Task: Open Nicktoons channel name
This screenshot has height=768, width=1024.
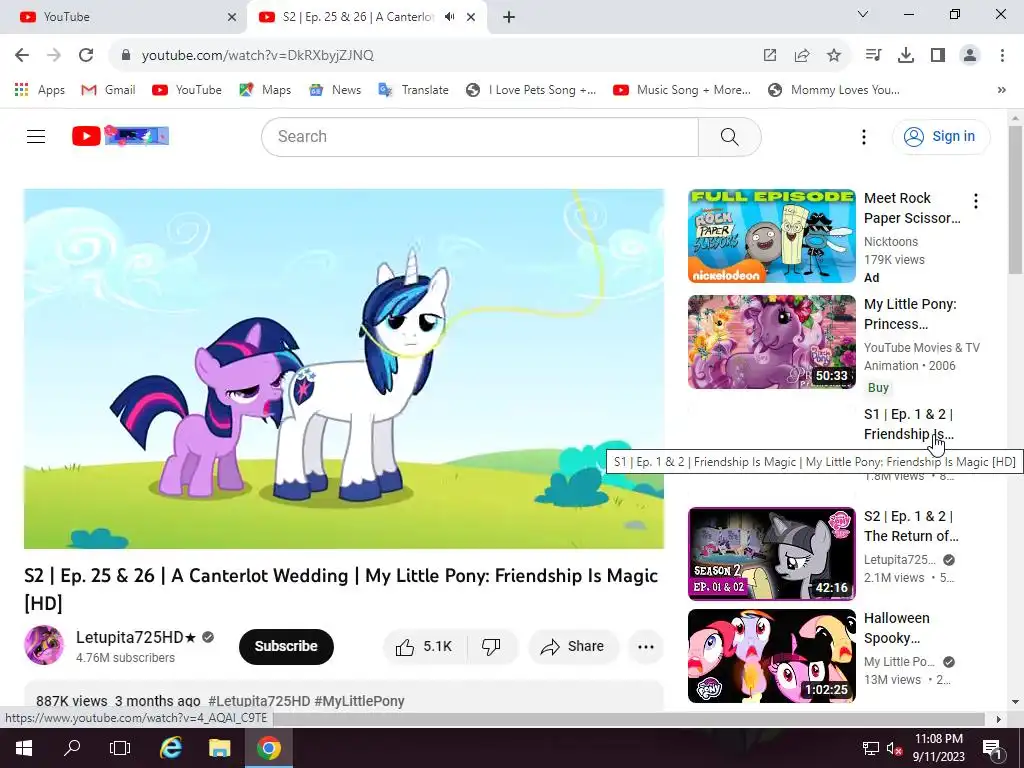Action: coord(891,242)
